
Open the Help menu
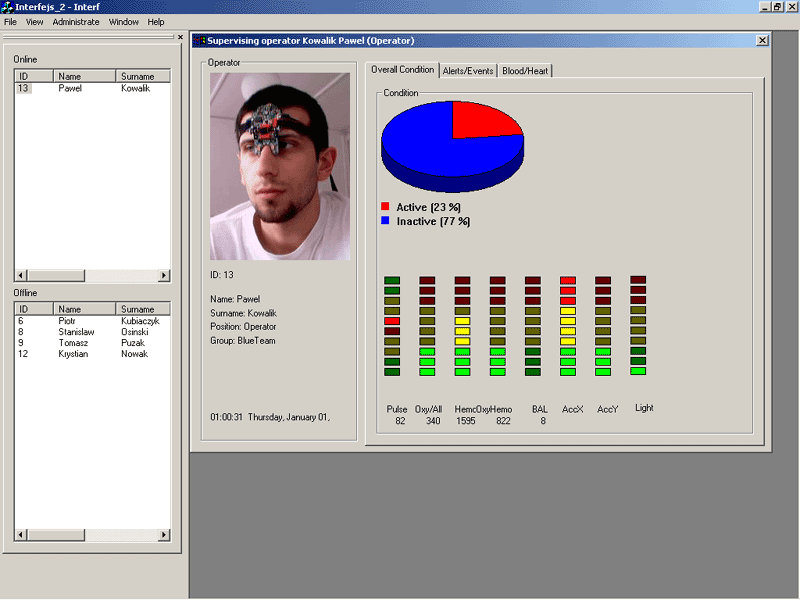[156, 22]
